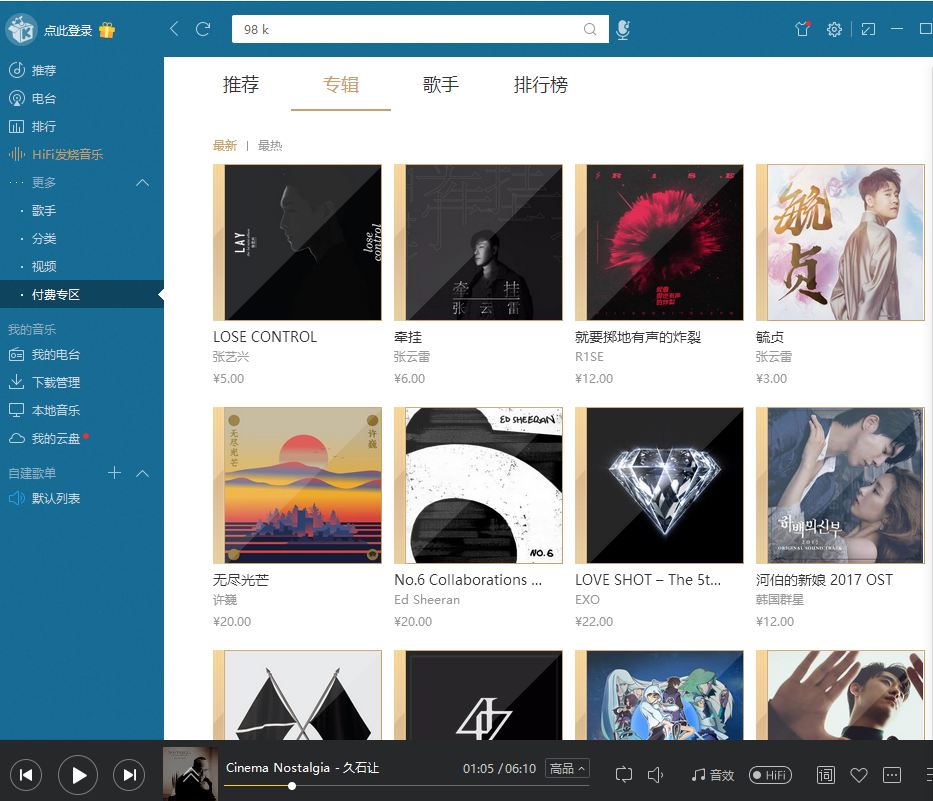Open 音效 sound effects
933x801 pixels.
[x=712, y=775]
